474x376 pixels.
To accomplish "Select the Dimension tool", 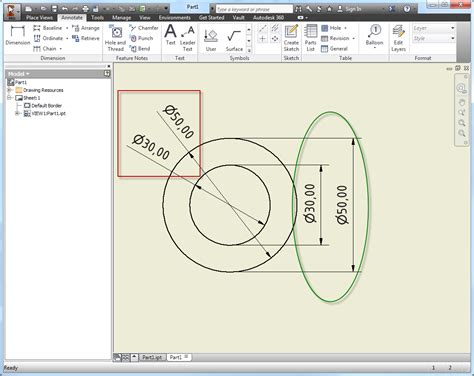I will click(18, 36).
